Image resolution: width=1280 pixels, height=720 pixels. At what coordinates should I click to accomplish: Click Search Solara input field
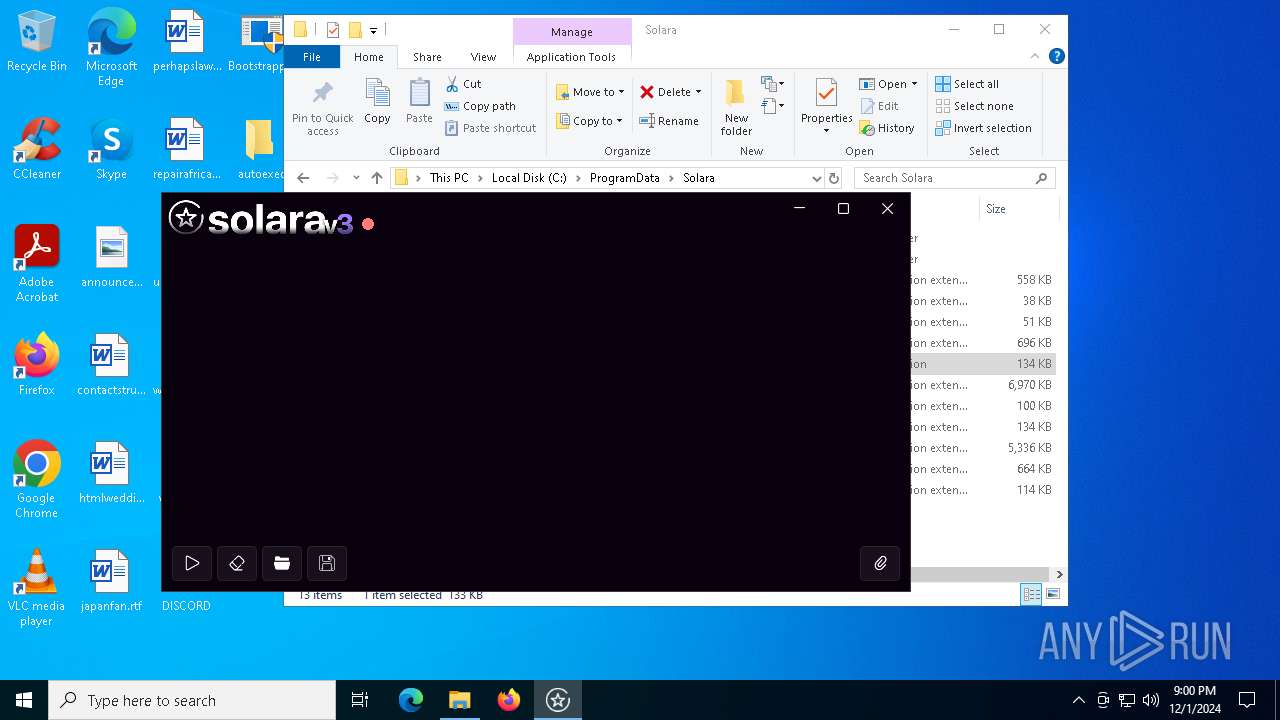[954, 178]
